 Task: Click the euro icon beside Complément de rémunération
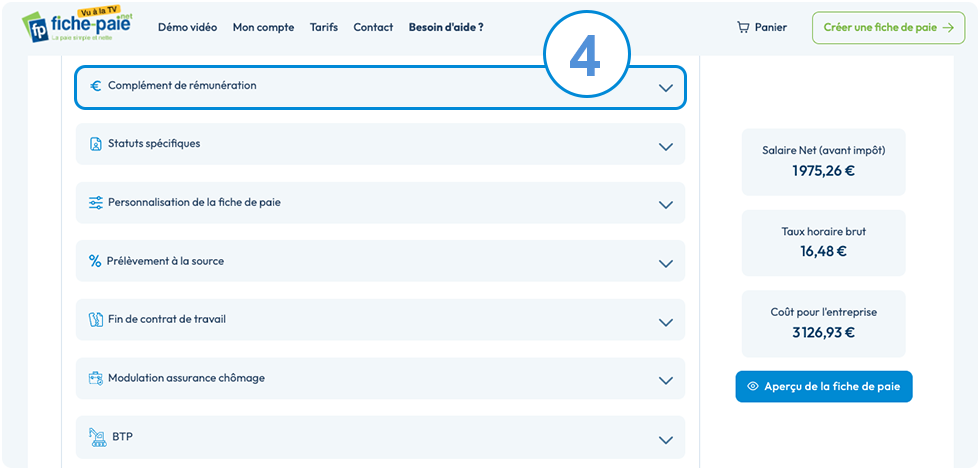tap(95, 86)
